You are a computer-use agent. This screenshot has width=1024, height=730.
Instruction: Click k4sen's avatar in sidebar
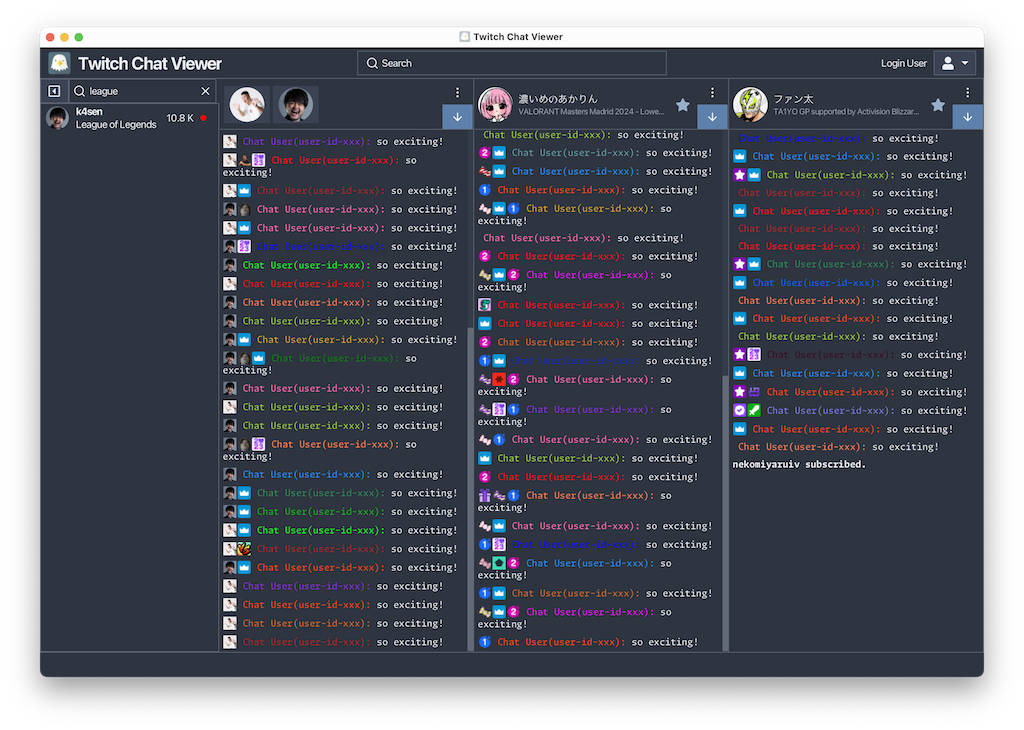coord(58,118)
